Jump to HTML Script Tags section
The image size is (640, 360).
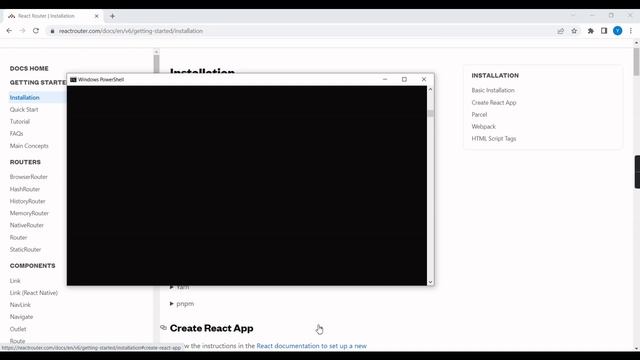(493, 139)
